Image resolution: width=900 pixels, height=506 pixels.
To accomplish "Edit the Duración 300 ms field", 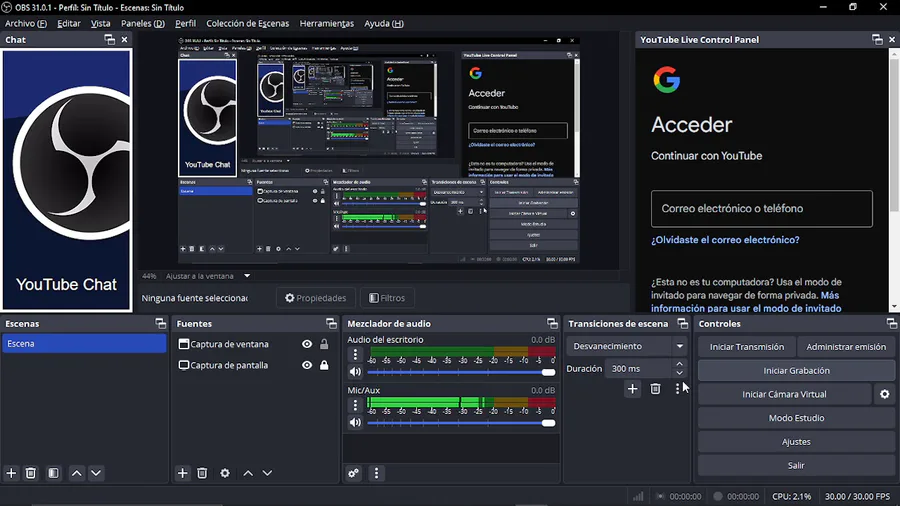I will point(639,369).
